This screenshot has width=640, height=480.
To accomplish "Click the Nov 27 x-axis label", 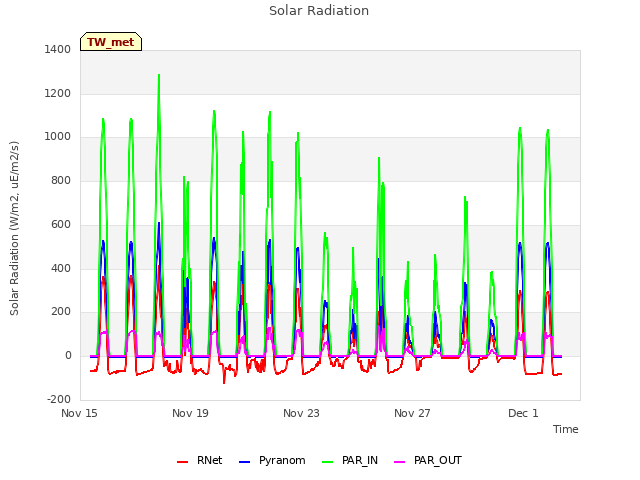I will pos(412,413).
